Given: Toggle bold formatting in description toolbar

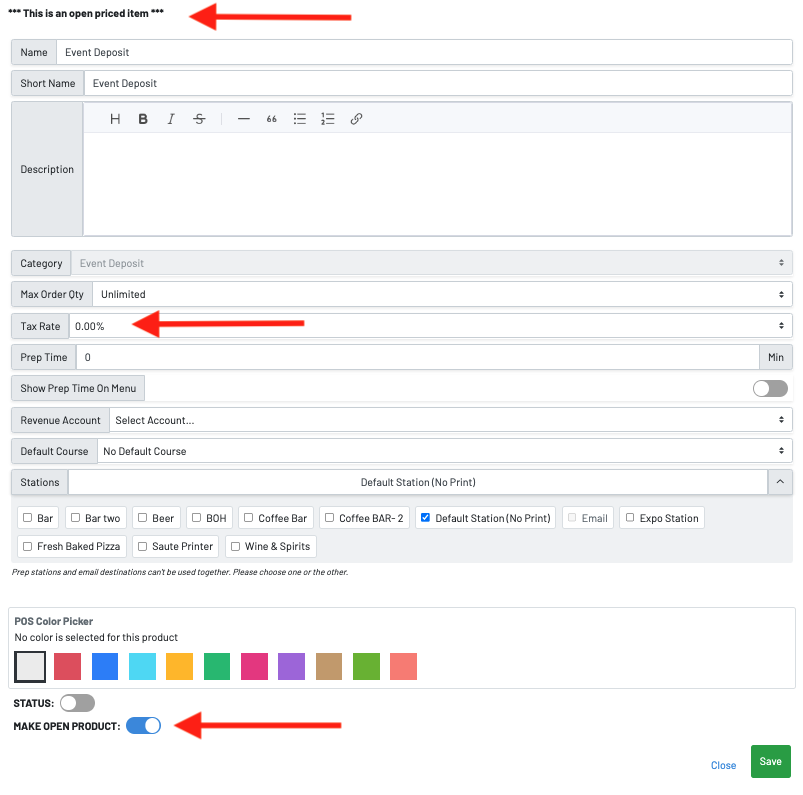Looking at the screenshot, I should tap(143, 119).
